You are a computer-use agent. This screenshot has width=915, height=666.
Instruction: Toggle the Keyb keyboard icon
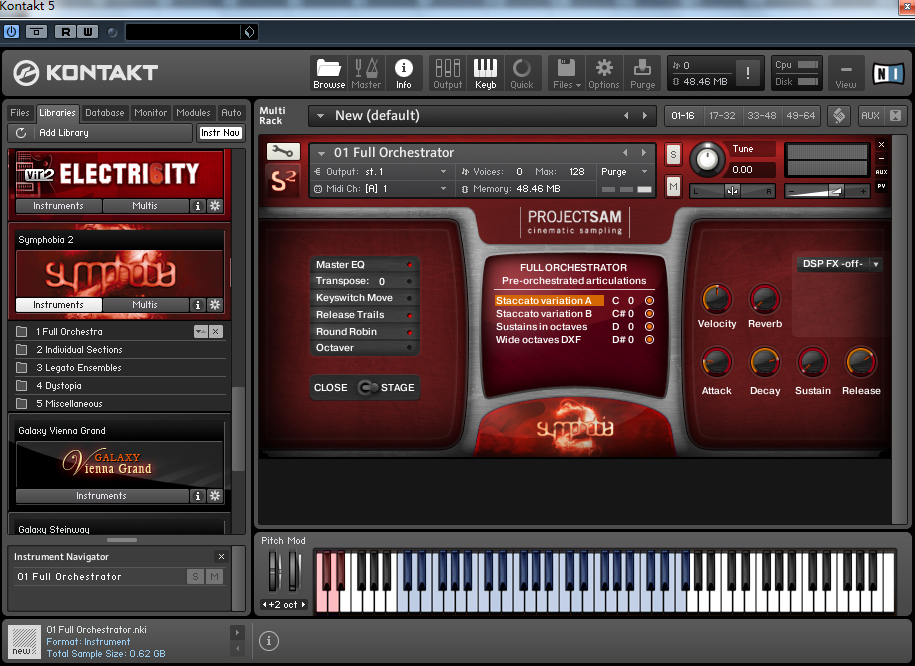[x=485, y=73]
